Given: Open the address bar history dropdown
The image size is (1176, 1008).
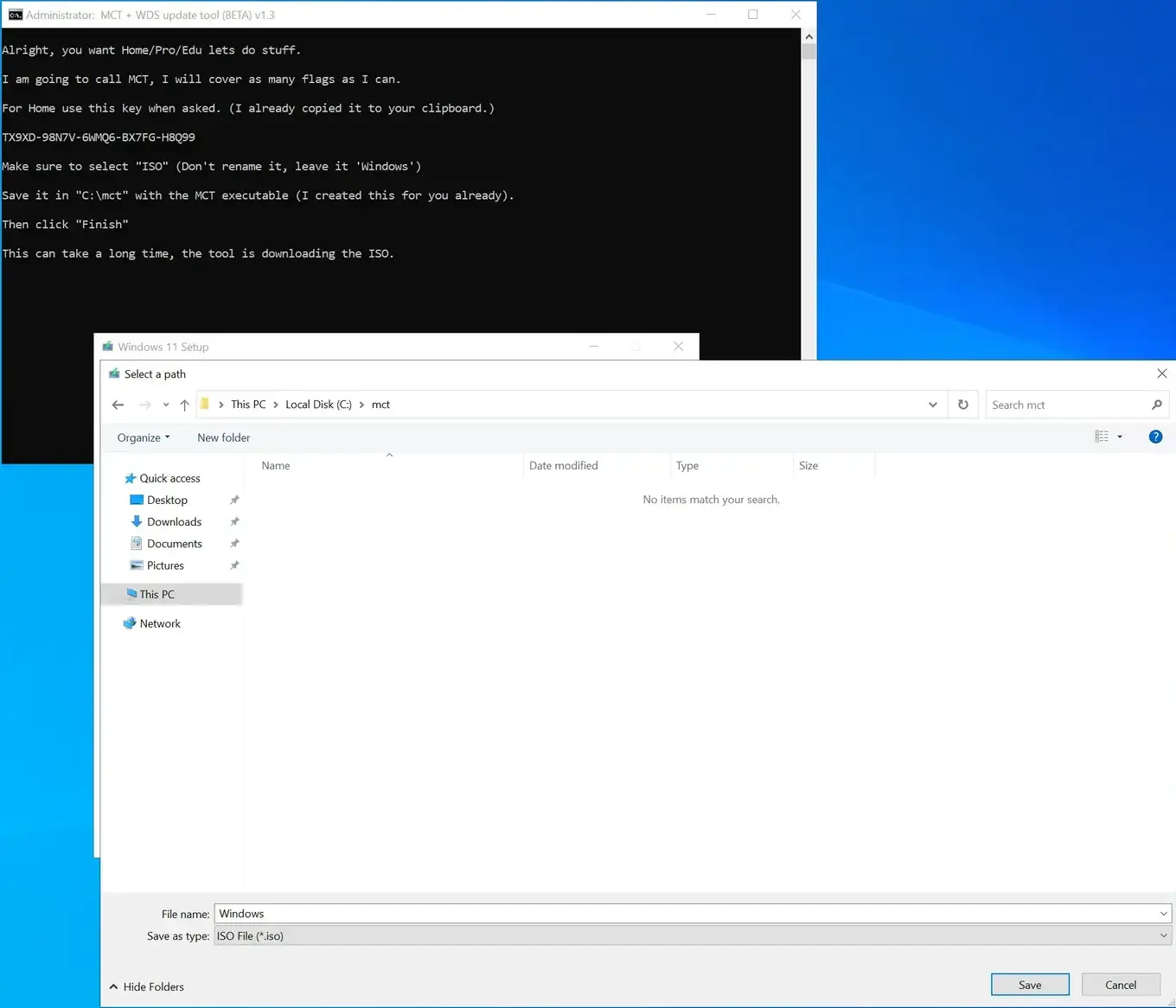Looking at the screenshot, I should [933, 405].
